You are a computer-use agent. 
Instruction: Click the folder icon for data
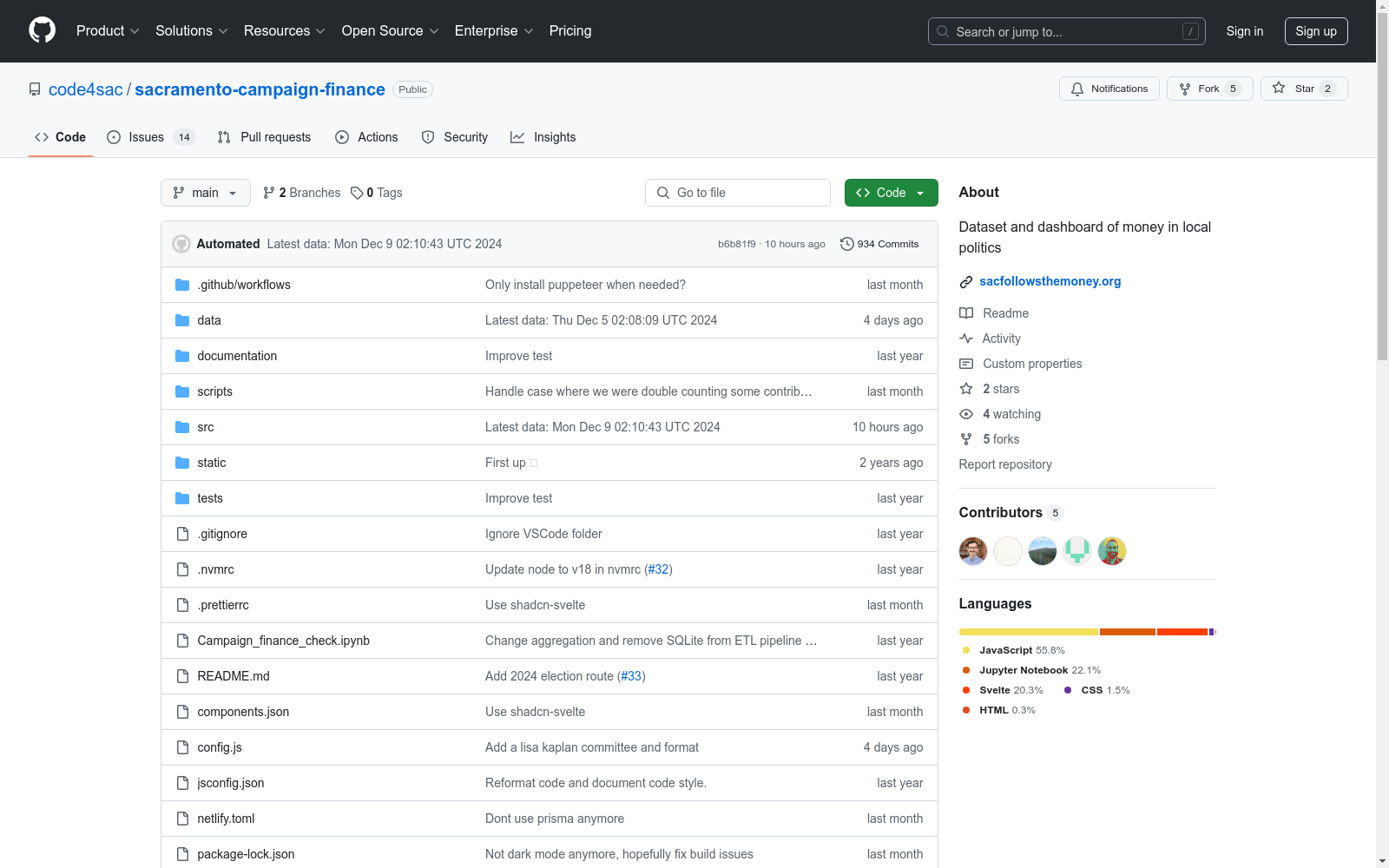[182, 320]
